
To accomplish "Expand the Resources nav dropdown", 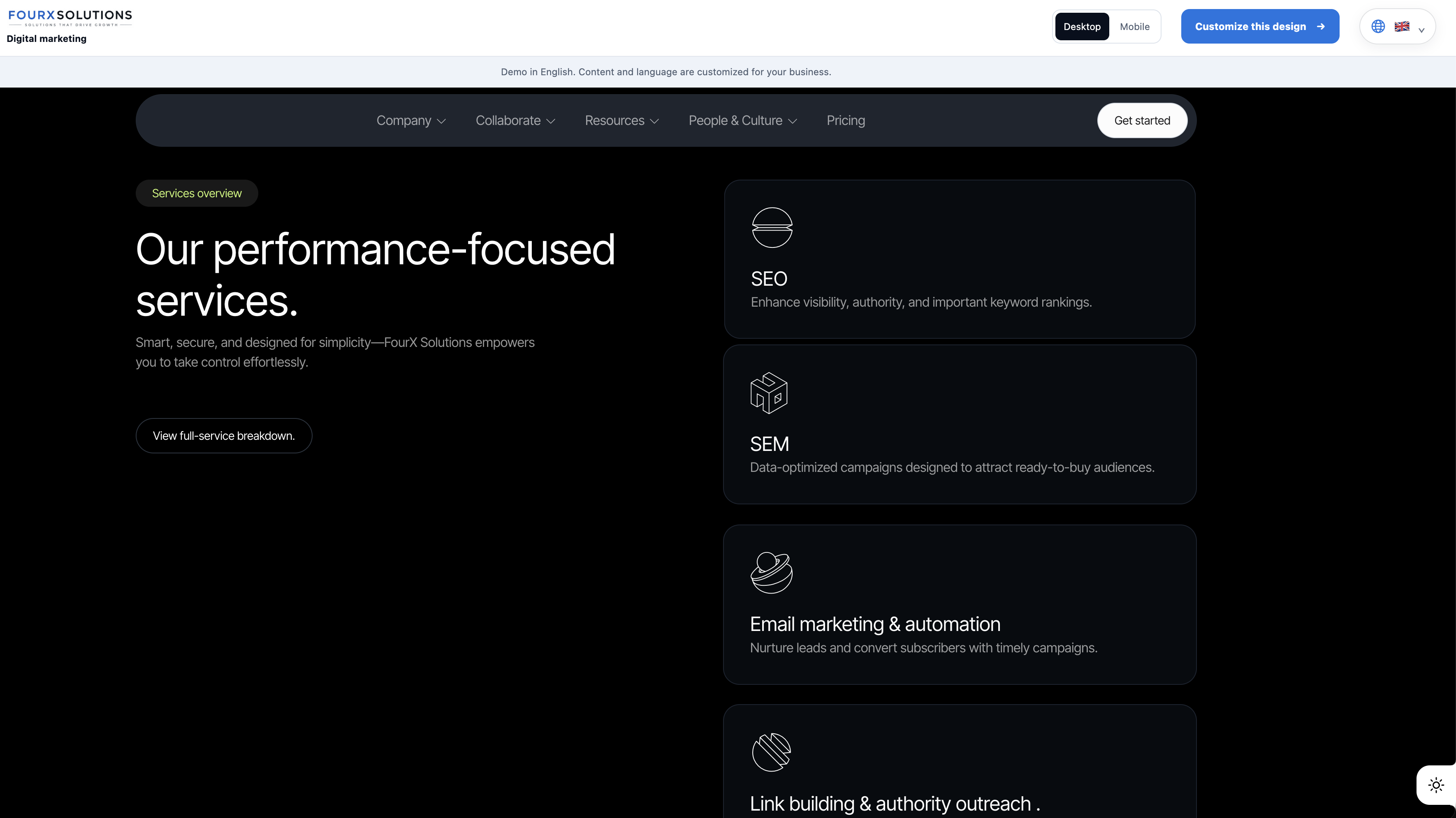I will coord(622,120).
